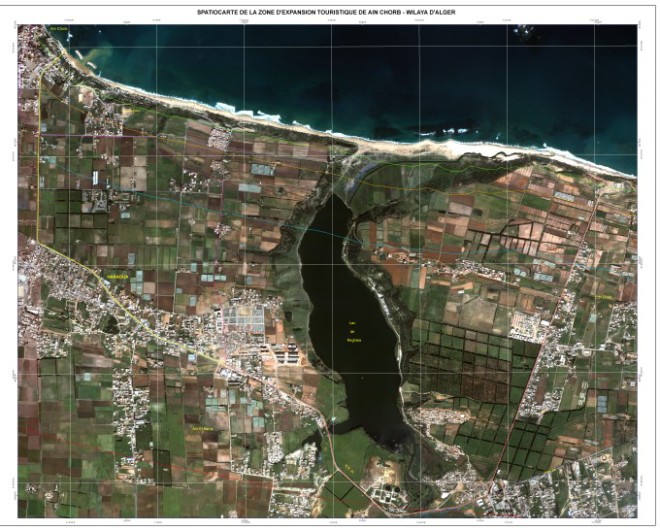Click the 'Lac de Réghaia' label on lake

pos(353,332)
